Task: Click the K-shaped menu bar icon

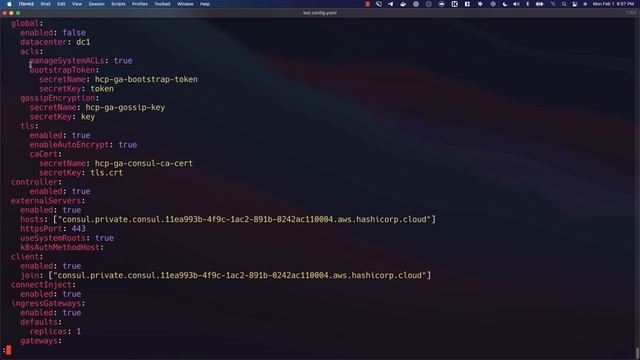Action: (454, 4)
